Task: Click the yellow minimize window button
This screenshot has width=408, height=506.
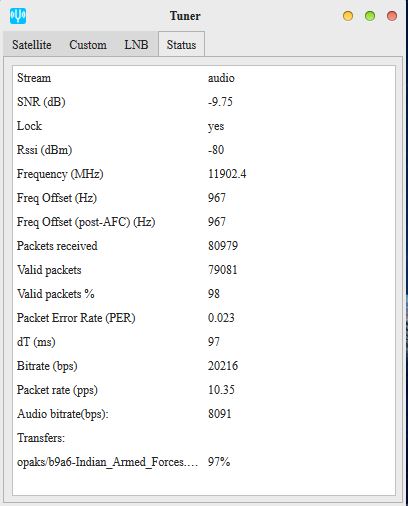Action: 348,16
